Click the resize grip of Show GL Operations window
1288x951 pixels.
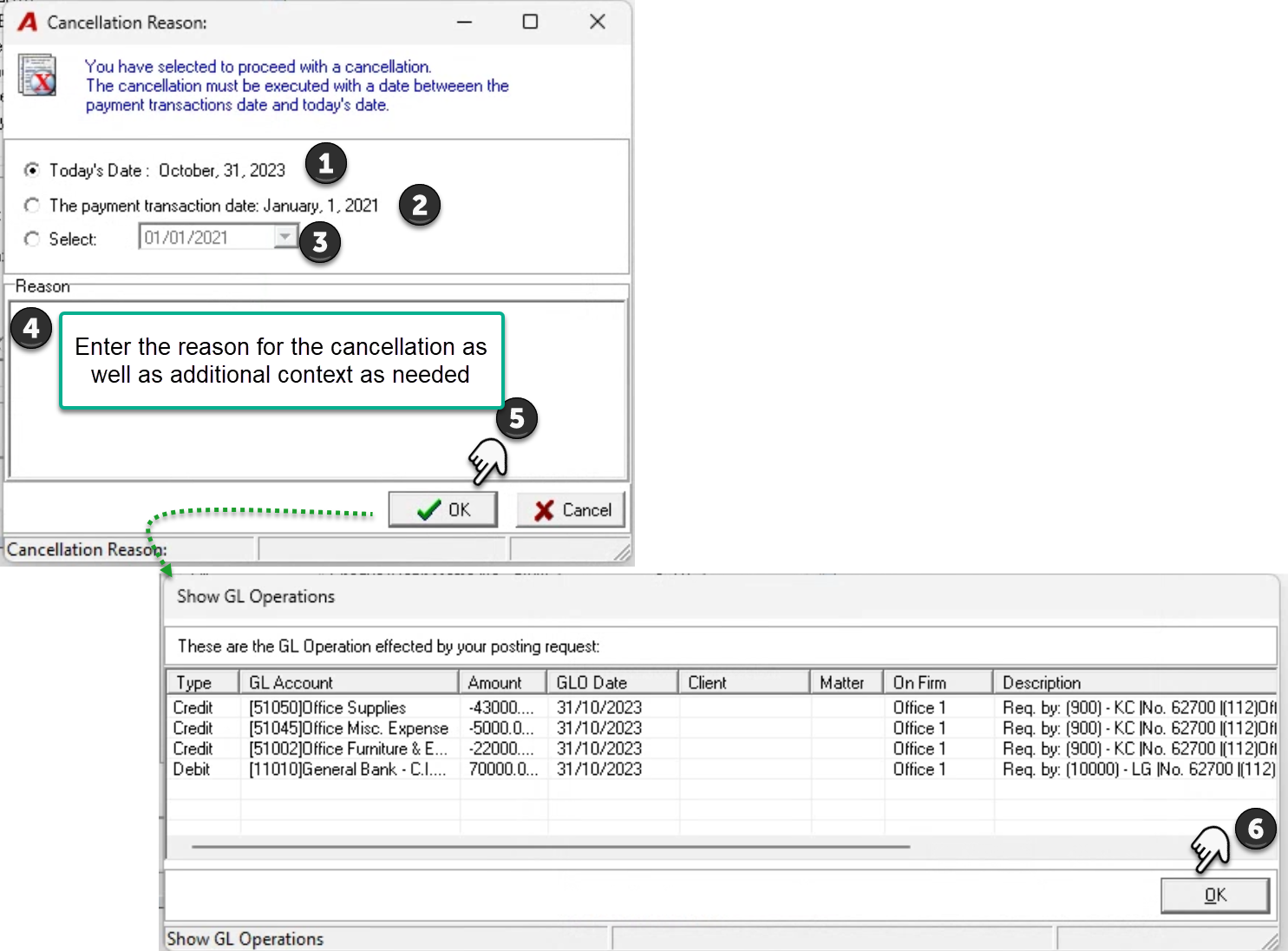1270,941
